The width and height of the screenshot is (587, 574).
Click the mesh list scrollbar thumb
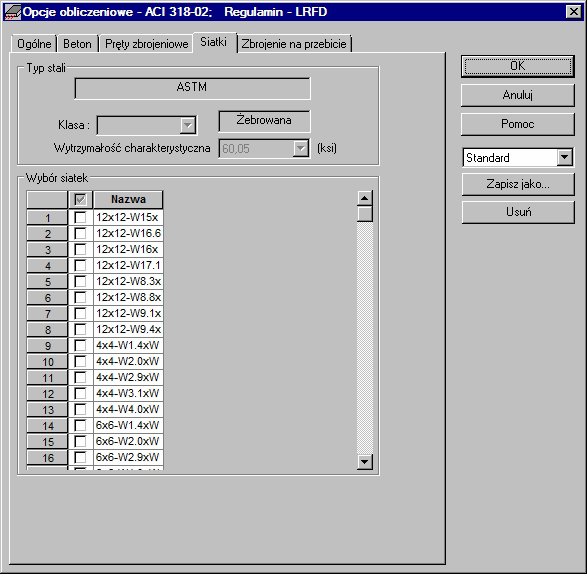pos(365,214)
